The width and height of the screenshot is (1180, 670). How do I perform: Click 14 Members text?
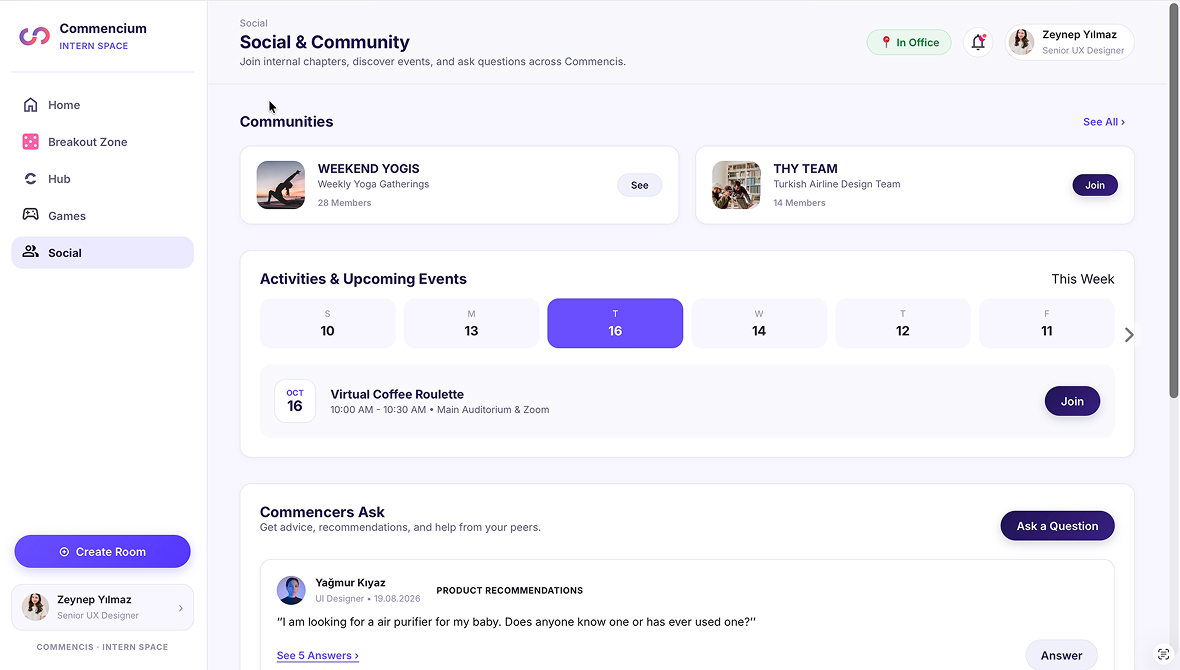(x=799, y=203)
